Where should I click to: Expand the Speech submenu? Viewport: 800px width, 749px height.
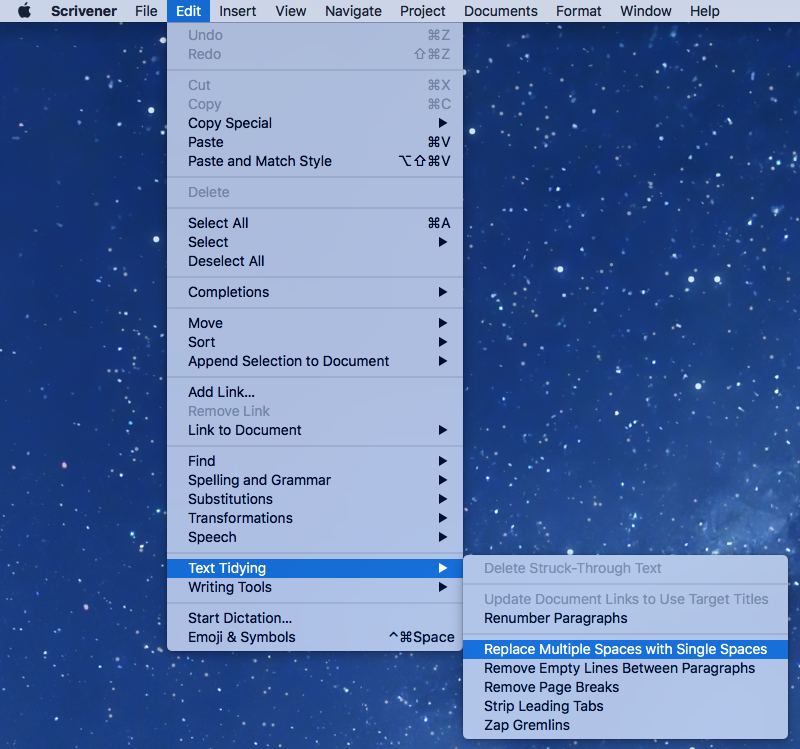click(x=315, y=537)
